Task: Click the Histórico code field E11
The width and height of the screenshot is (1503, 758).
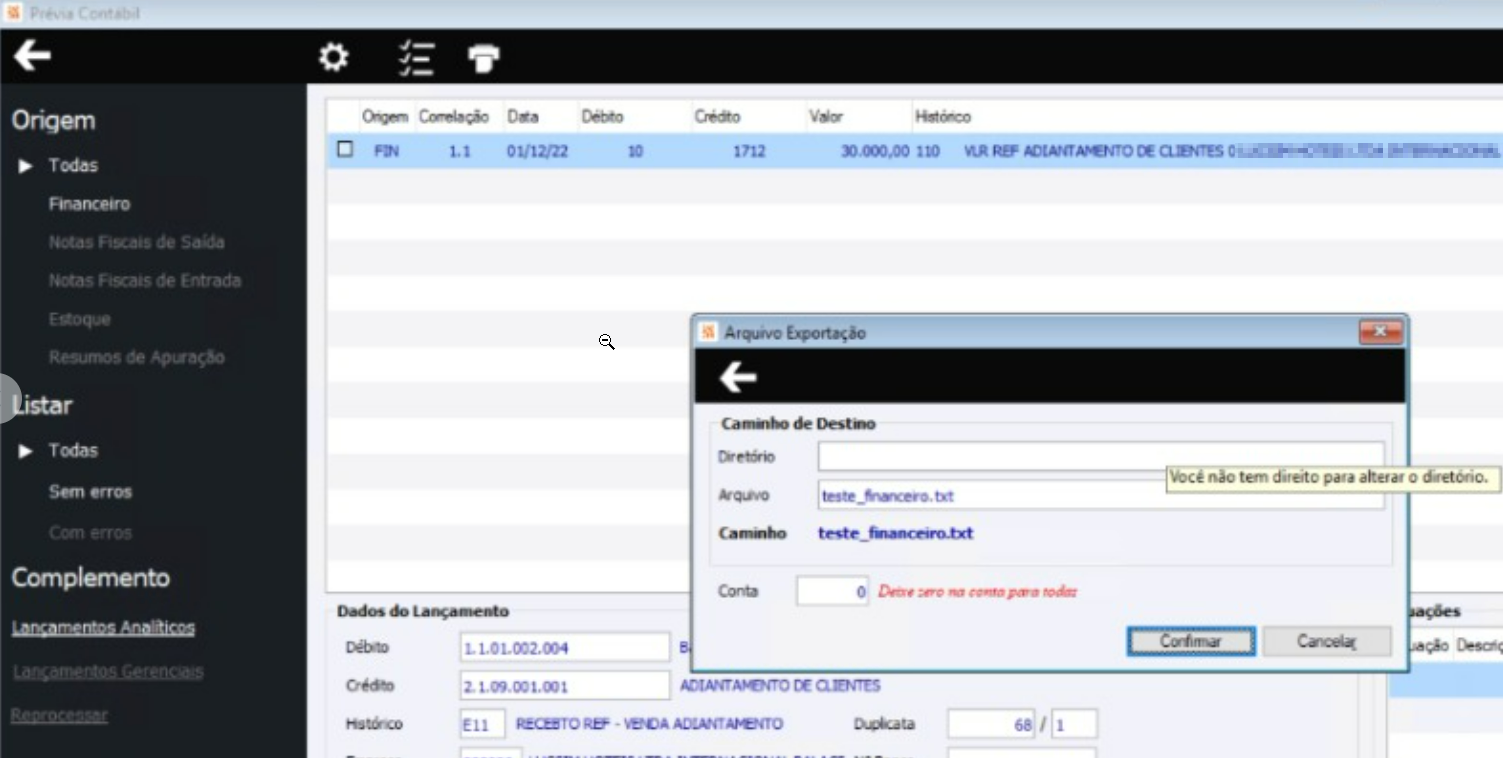Action: pos(482,724)
